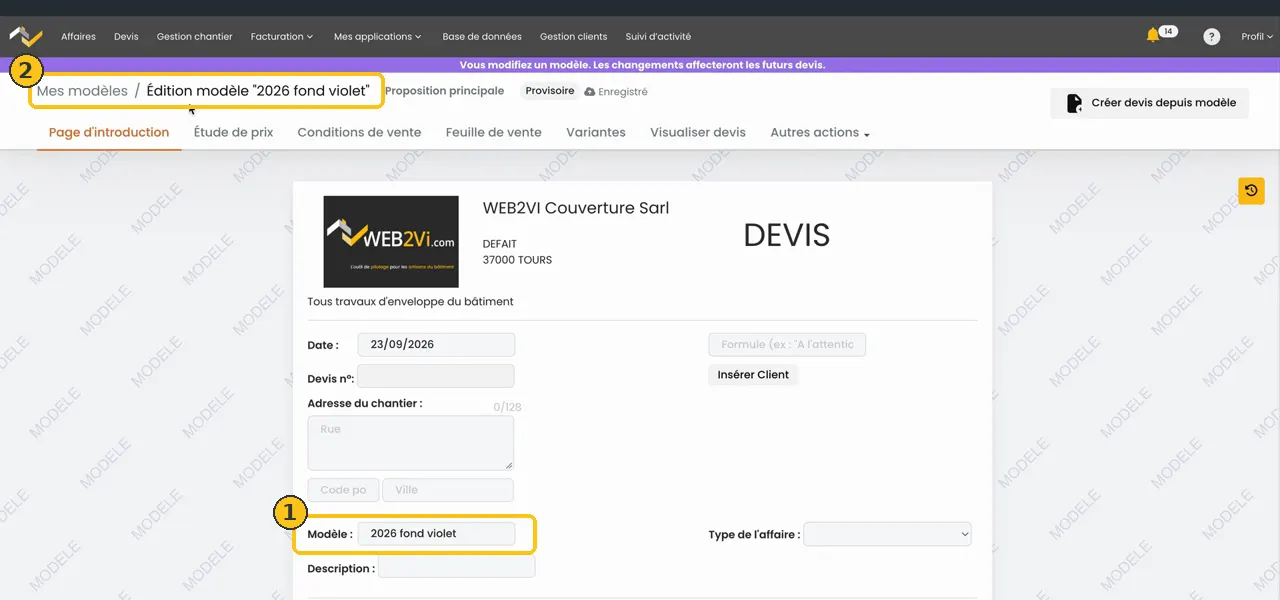Screen dimensions: 1280x600
Task: Click the WEB2Vi.com company logo image
Action: (391, 242)
